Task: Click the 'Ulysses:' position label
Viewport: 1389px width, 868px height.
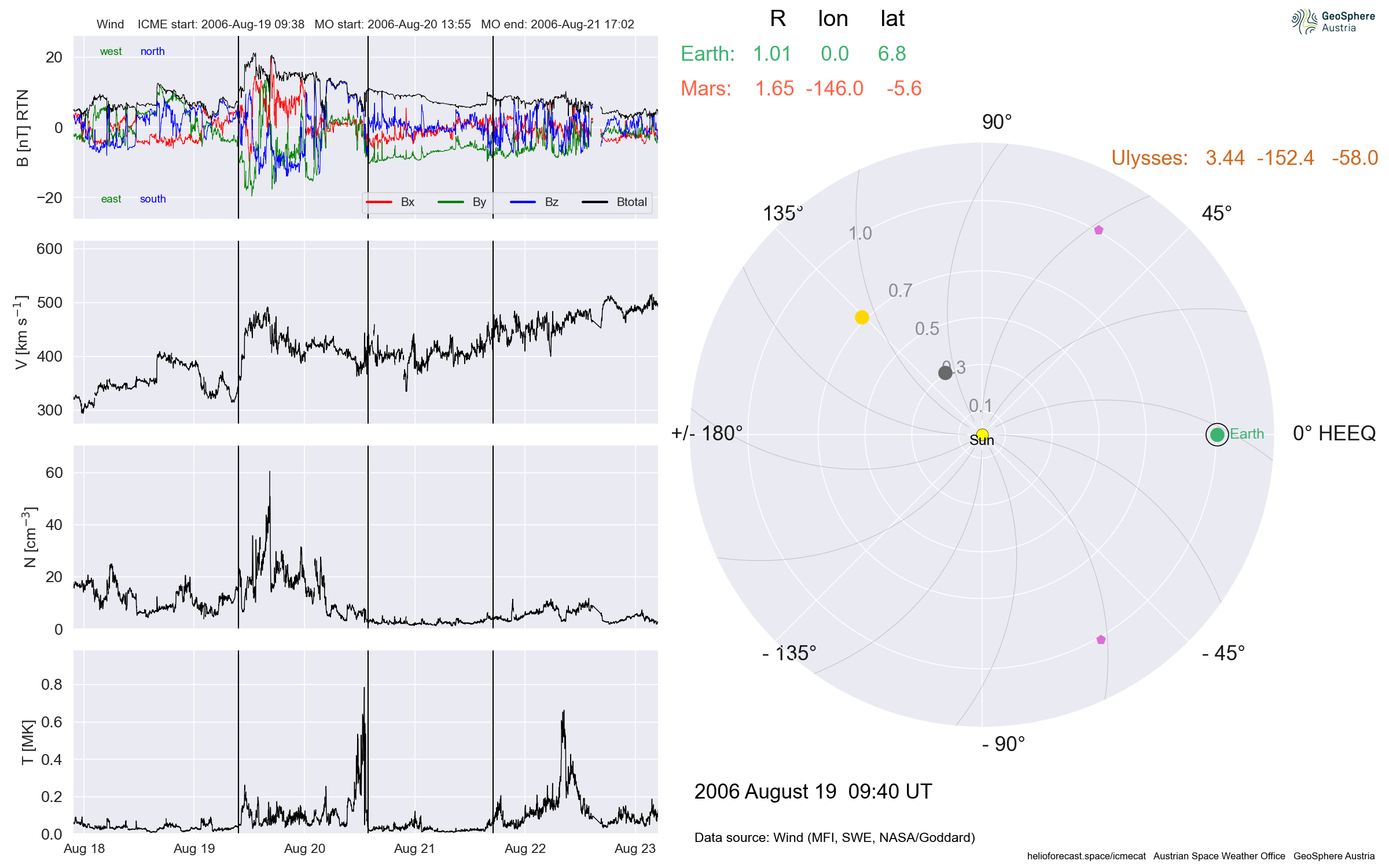Action: 1150,158
